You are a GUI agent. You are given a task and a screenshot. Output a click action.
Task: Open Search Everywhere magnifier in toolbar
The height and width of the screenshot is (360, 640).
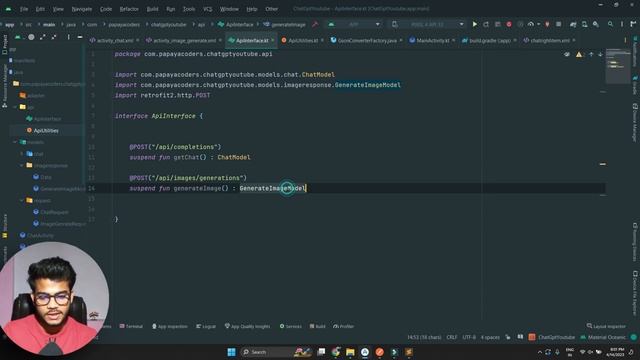pyautogui.click(x=610, y=24)
